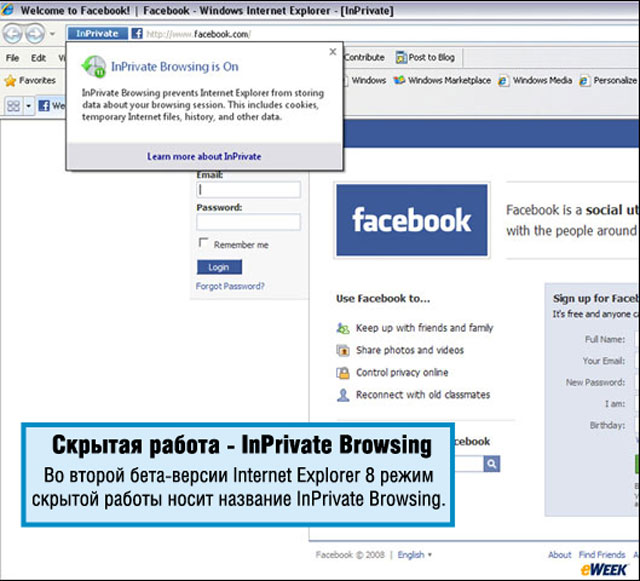Image resolution: width=640 pixels, height=581 pixels.
Task: Click the Facebook search magnifier button
Action: (x=492, y=464)
